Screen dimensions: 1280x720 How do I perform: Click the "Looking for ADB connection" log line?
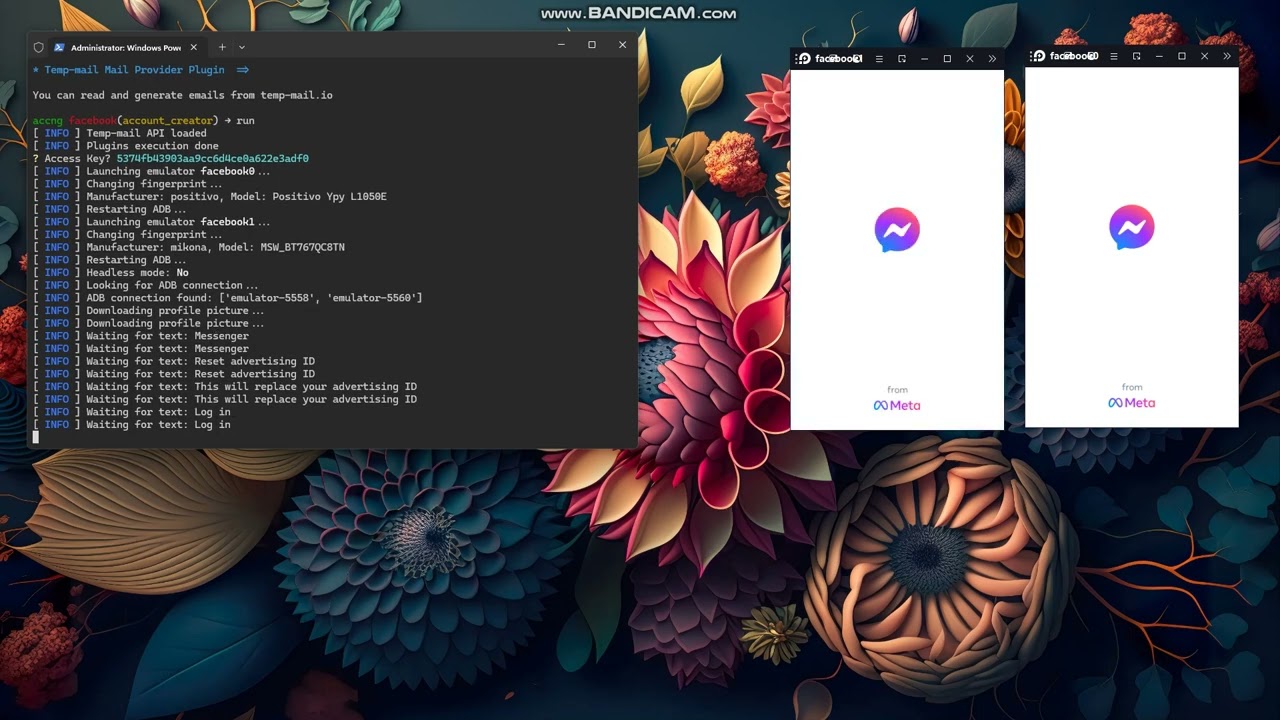pos(145,285)
